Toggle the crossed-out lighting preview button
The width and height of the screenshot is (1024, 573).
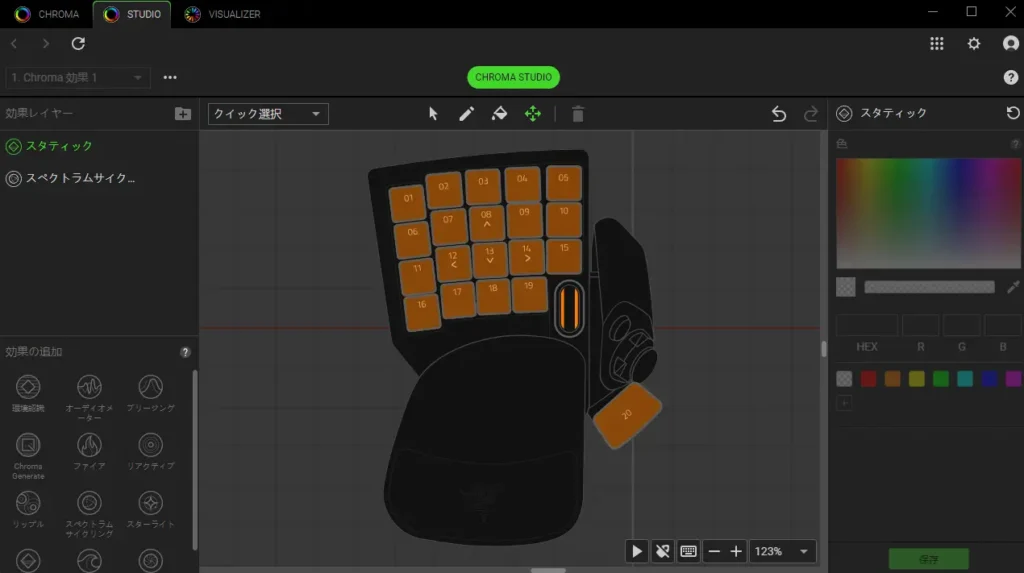click(662, 551)
